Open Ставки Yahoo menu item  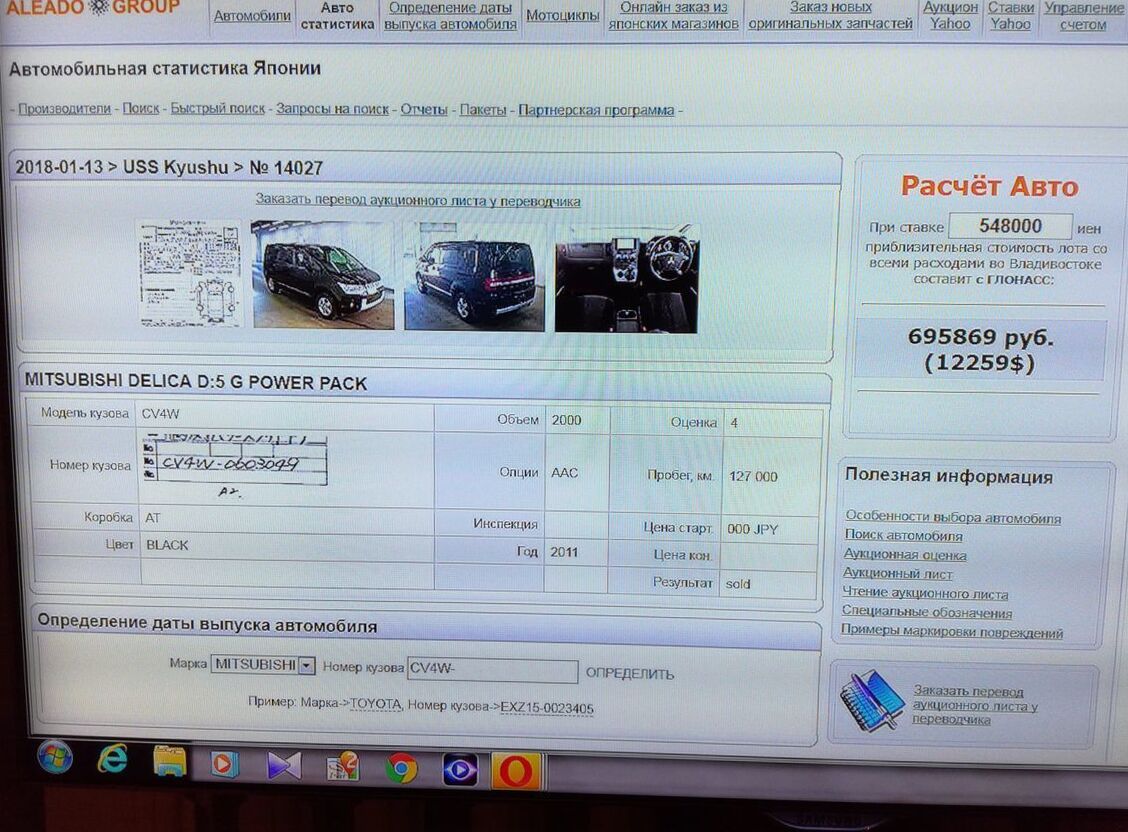[x=1011, y=16]
